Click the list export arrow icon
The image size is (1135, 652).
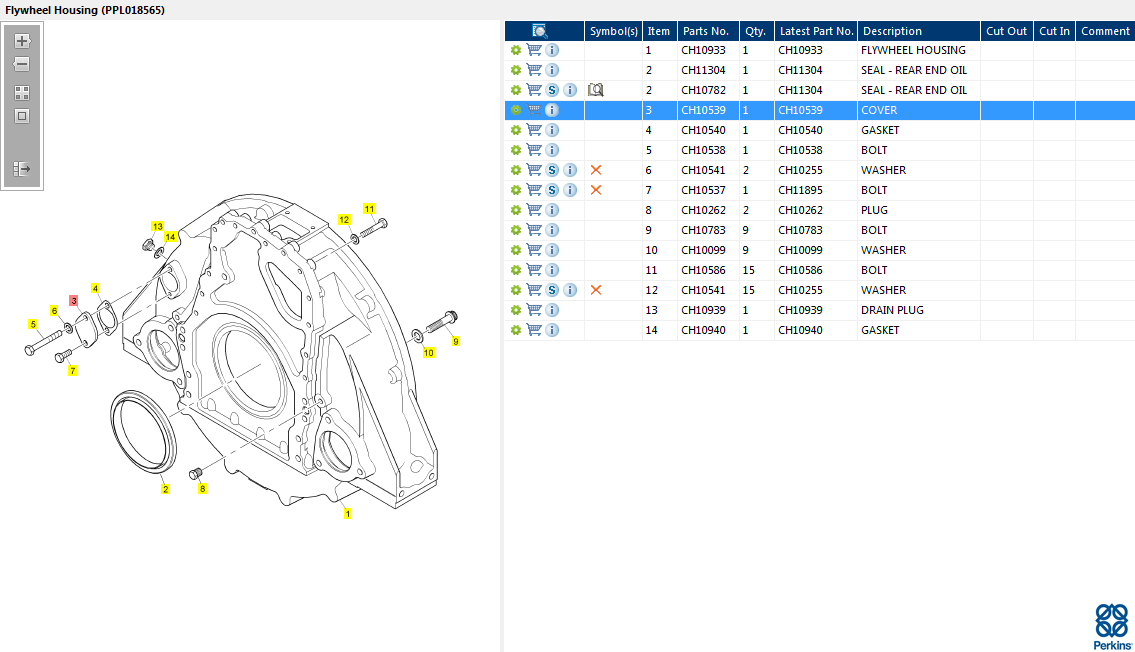[x=22, y=169]
